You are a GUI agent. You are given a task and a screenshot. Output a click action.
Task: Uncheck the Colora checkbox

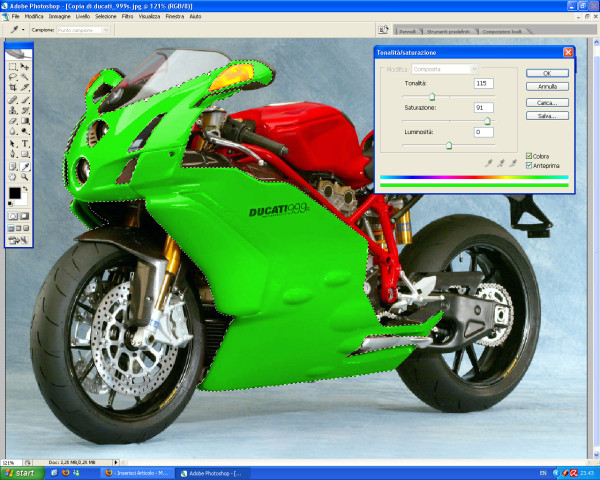pyautogui.click(x=529, y=156)
